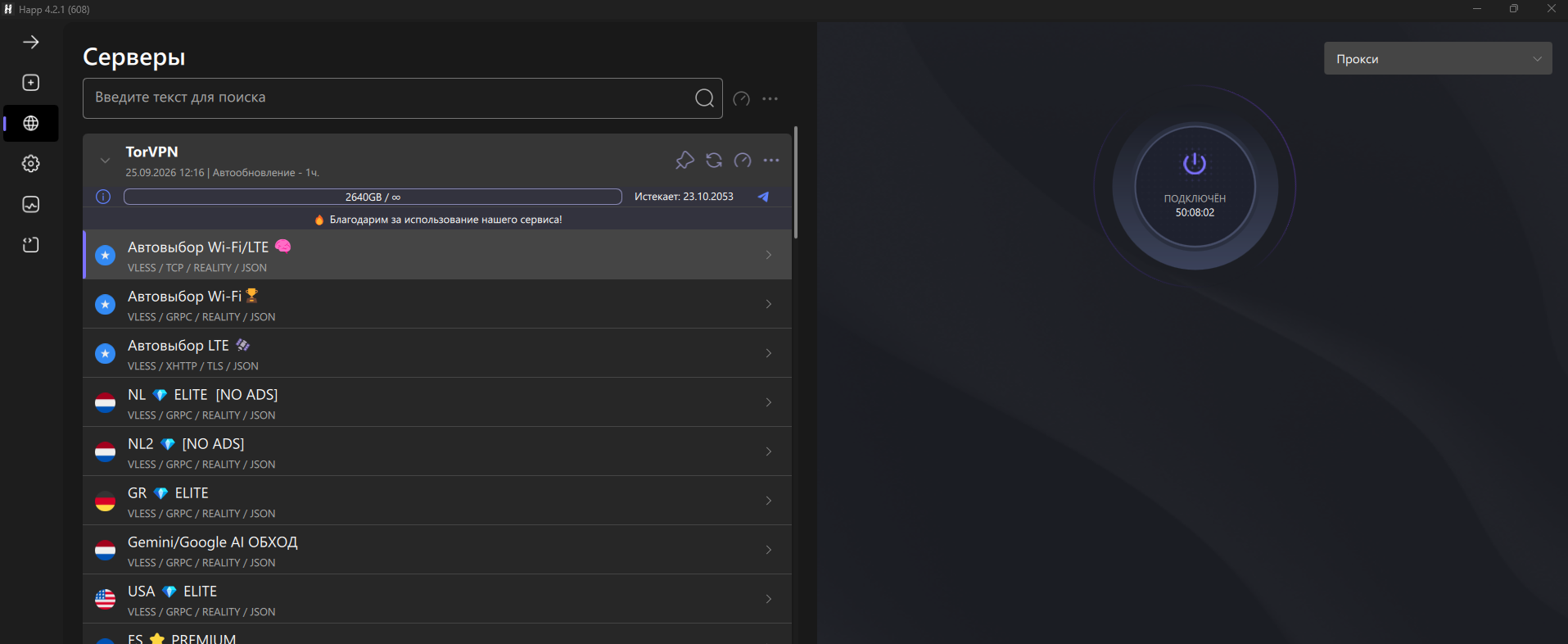
Task: Open details chevron for GR ELITE
Action: click(768, 501)
